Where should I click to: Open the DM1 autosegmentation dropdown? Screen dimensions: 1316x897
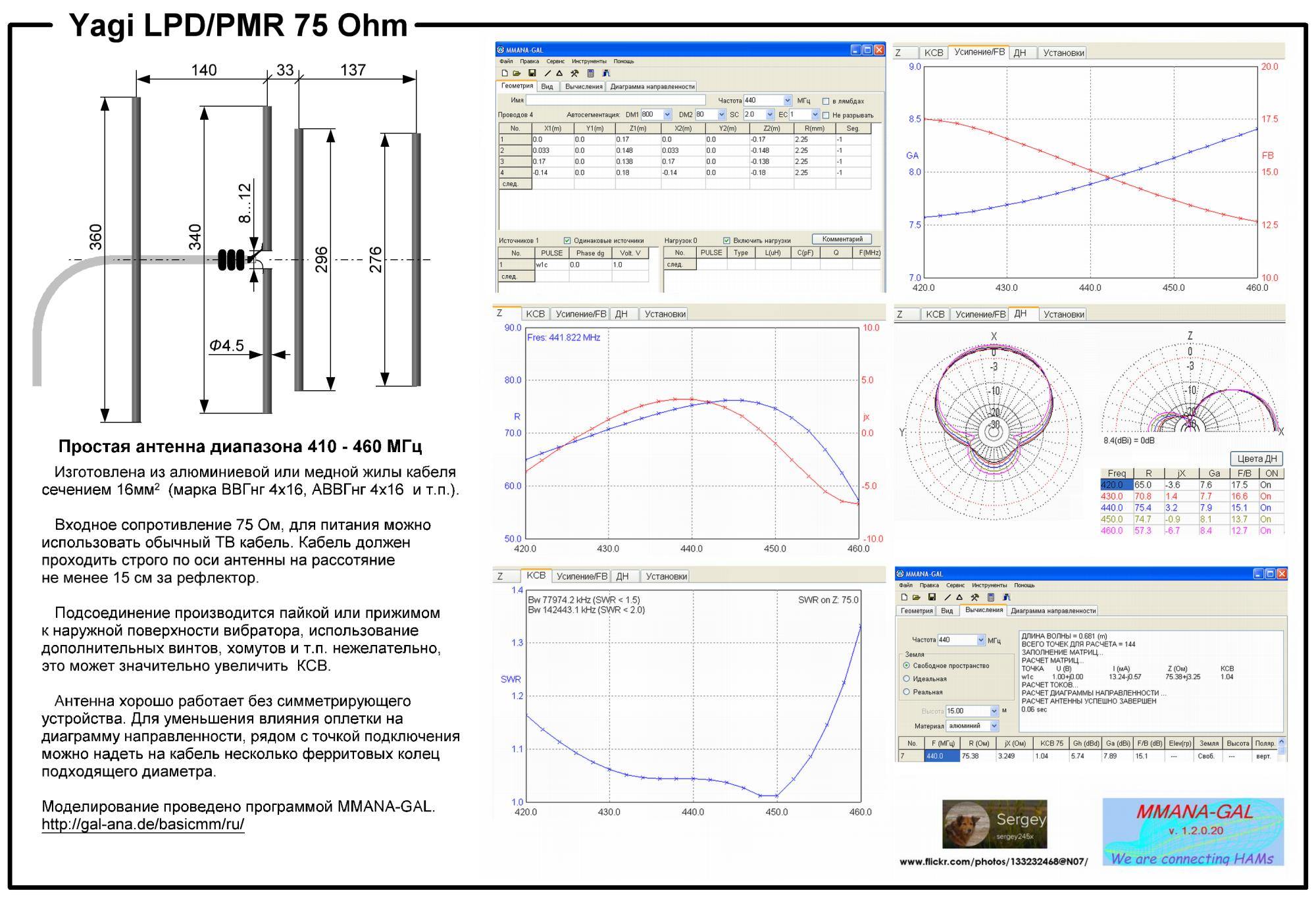(x=667, y=115)
